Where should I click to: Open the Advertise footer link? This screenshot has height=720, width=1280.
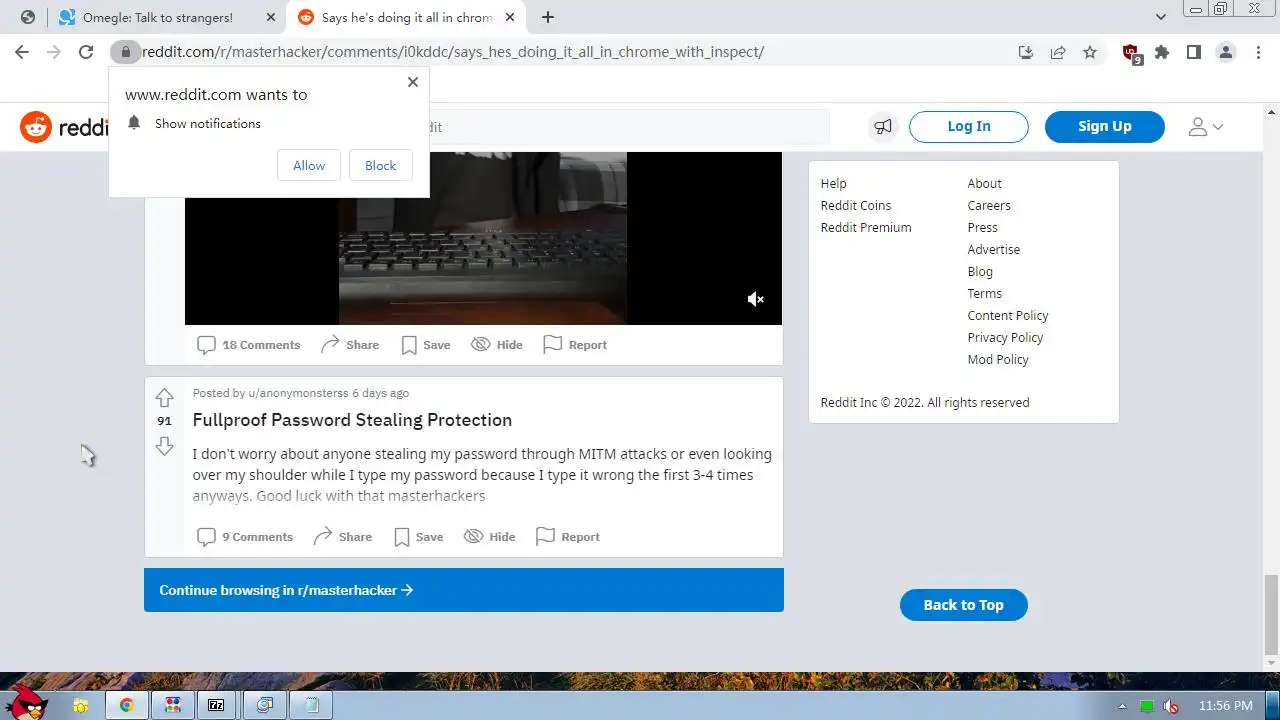(994, 250)
